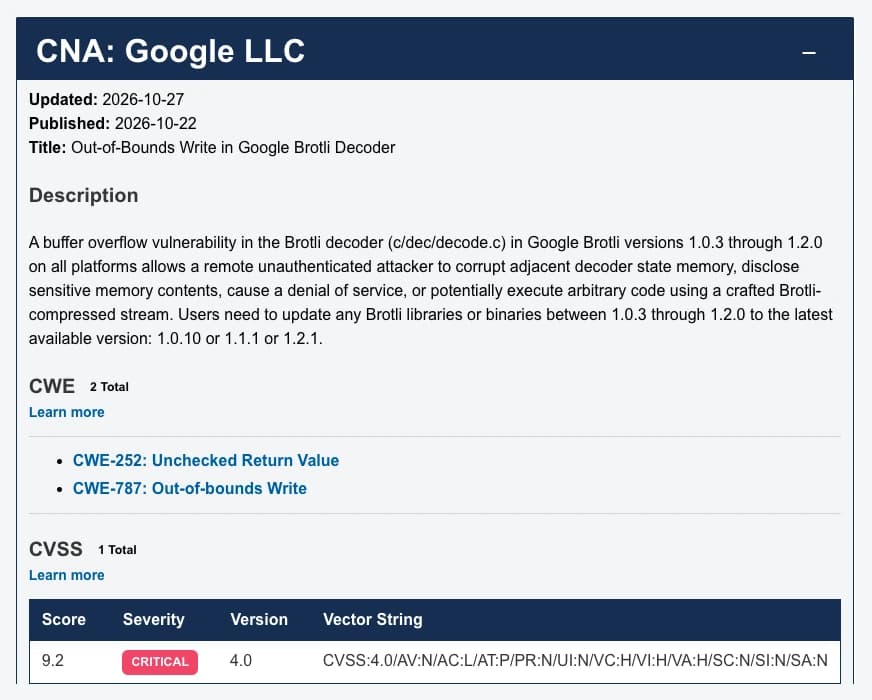Open CWE-787: Out-of-bounds Write link

click(x=190, y=488)
